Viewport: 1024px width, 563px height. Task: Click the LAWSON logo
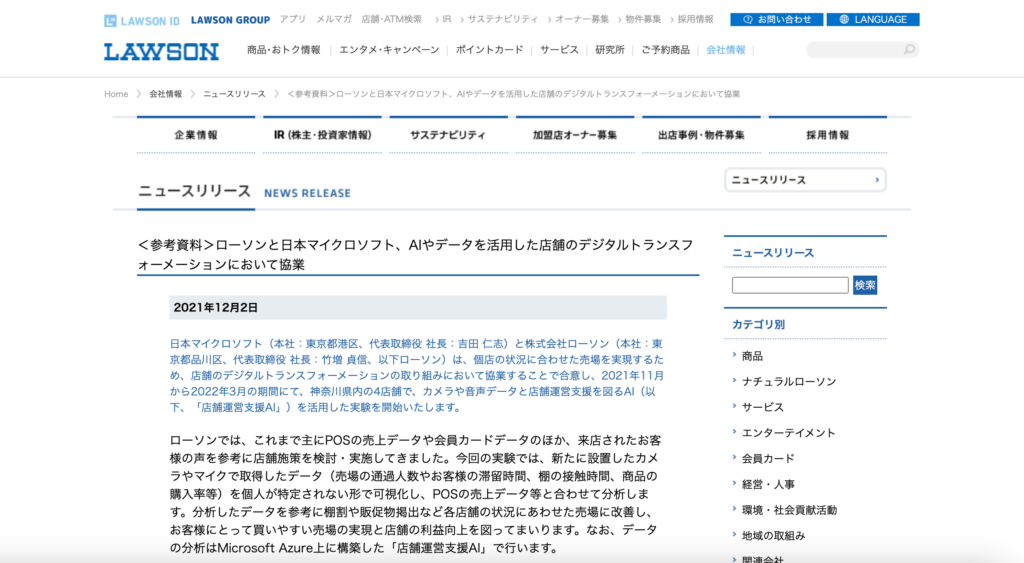coord(161,52)
